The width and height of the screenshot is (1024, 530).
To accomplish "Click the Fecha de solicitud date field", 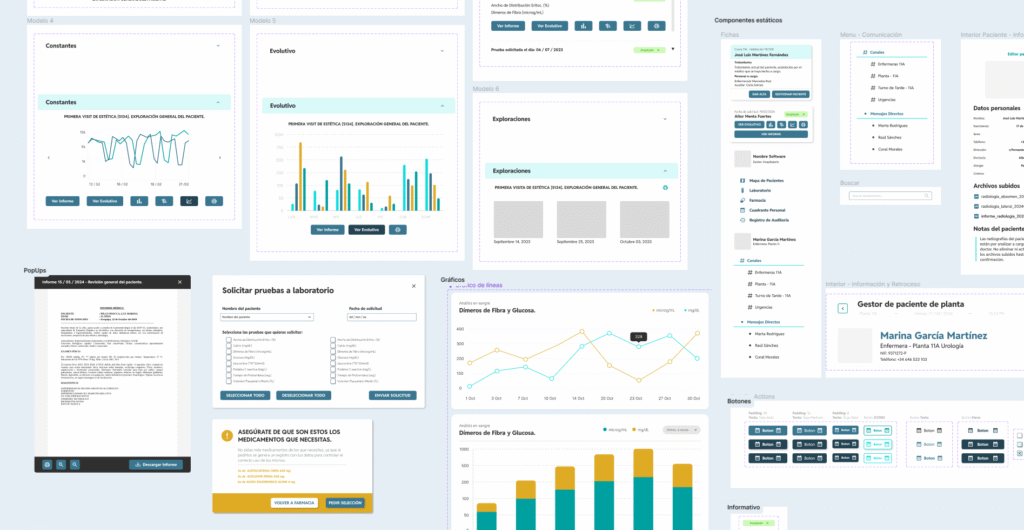I will pyautogui.click(x=381, y=317).
